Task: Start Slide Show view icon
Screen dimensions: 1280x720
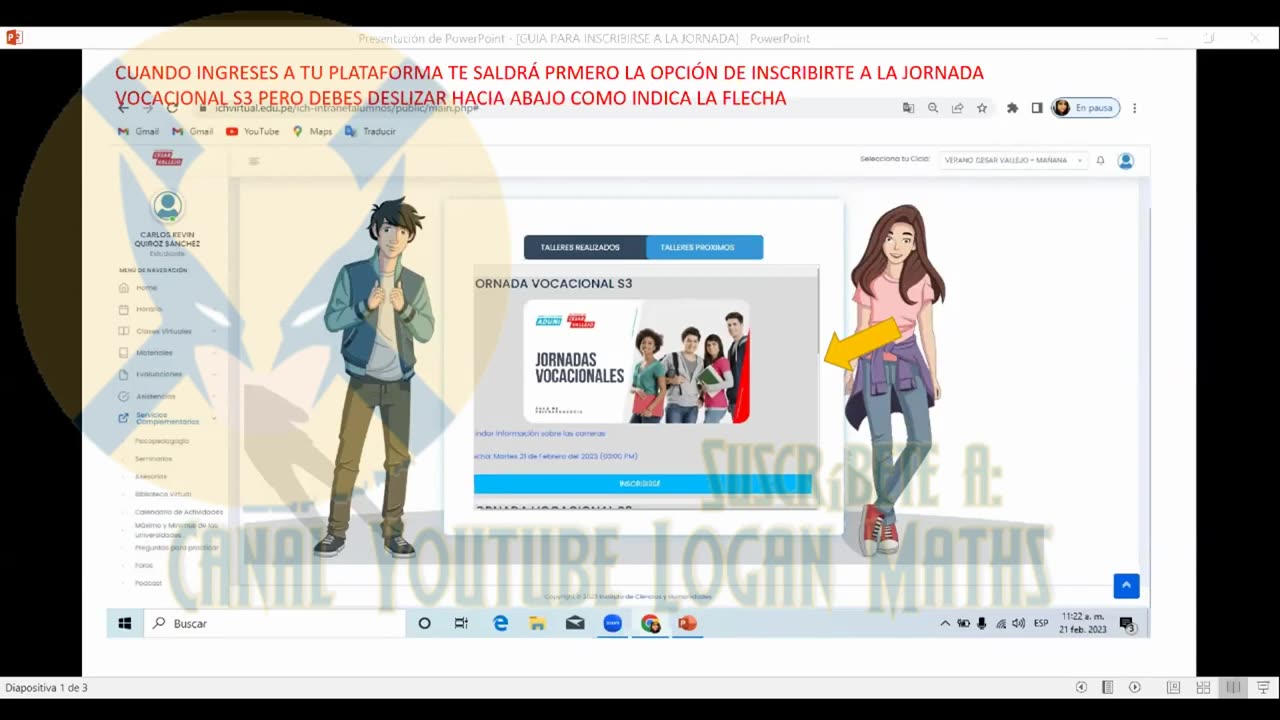Action: pos(1263,687)
